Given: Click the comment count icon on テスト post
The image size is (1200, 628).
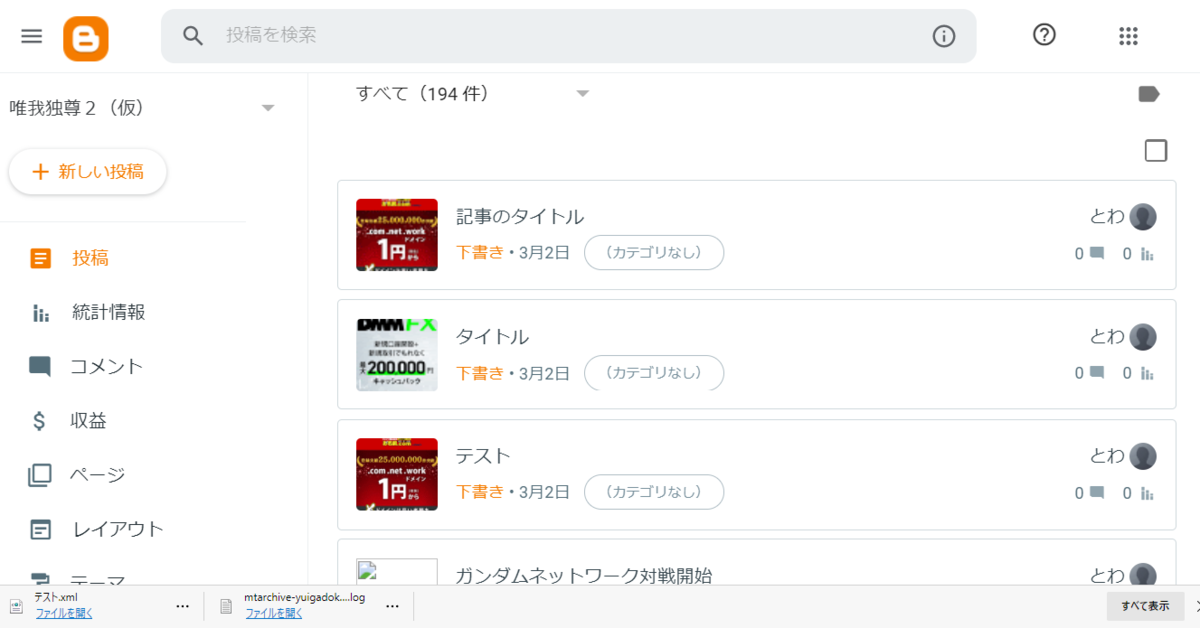Looking at the screenshot, I should pyautogui.click(x=1097, y=493).
